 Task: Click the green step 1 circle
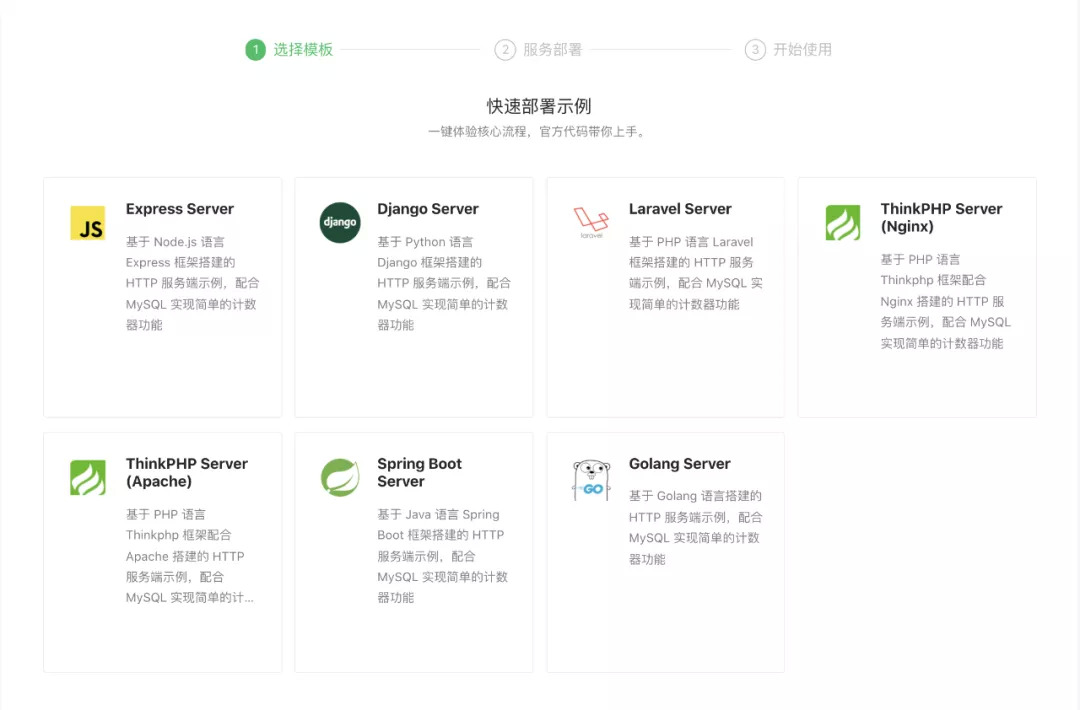tap(256, 50)
